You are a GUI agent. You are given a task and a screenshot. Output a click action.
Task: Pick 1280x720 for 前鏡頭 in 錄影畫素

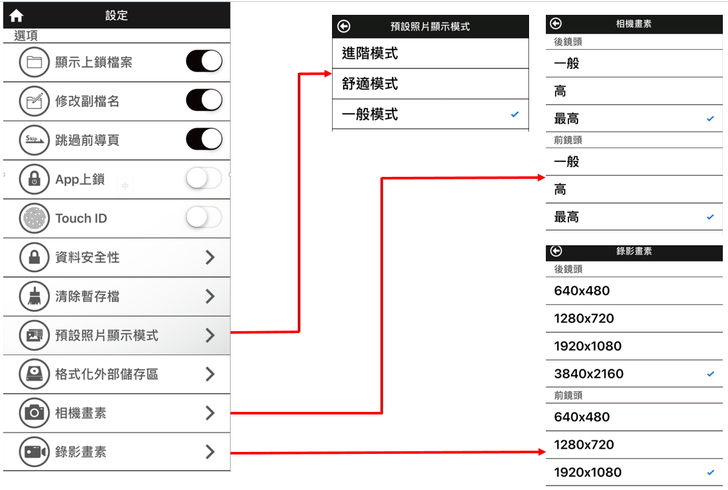pyautogui.click(x=634, y=445)
